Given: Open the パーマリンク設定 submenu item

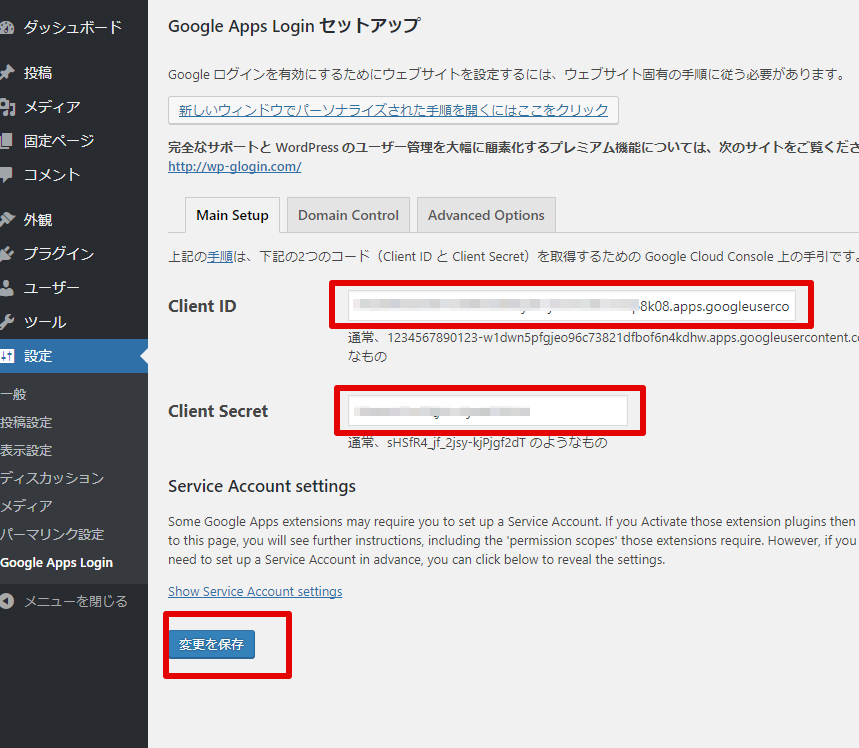Looking at the screenshot, I should coord(52,534).
